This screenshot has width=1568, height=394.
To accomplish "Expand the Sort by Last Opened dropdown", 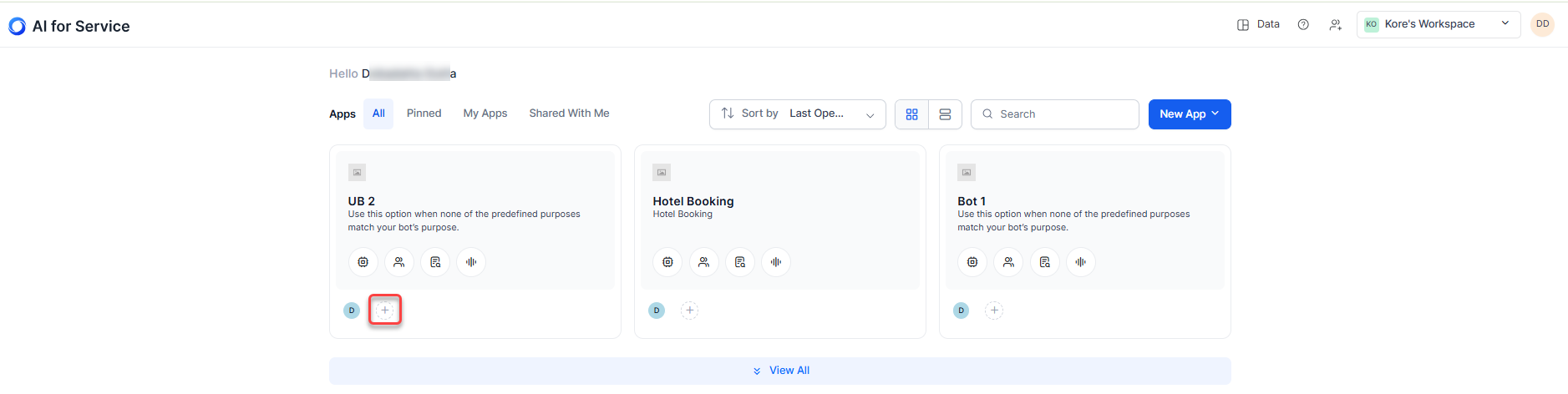I will [797, 114].
